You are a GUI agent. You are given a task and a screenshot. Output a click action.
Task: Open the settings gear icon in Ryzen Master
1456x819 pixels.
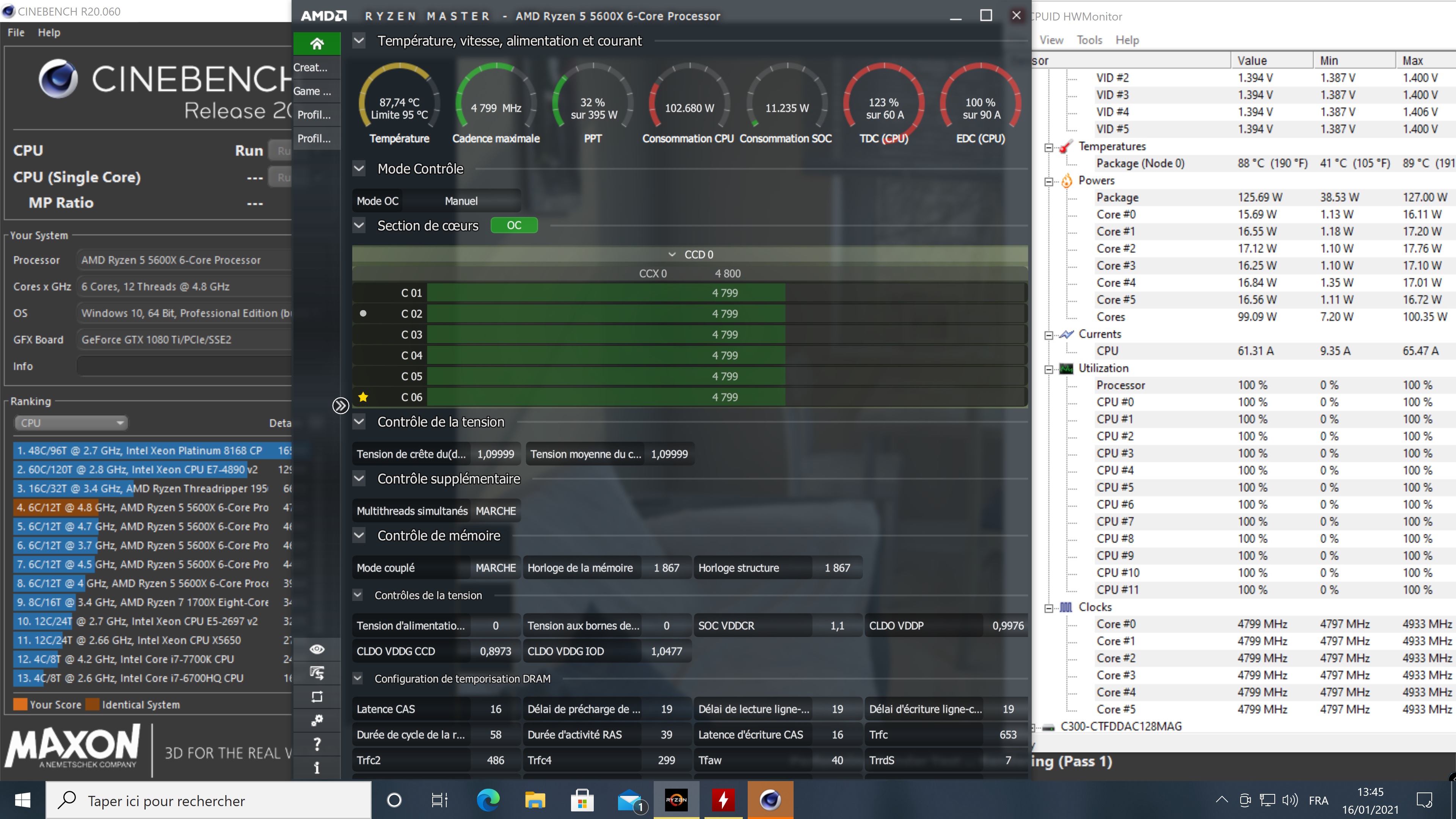coord(317,720)
